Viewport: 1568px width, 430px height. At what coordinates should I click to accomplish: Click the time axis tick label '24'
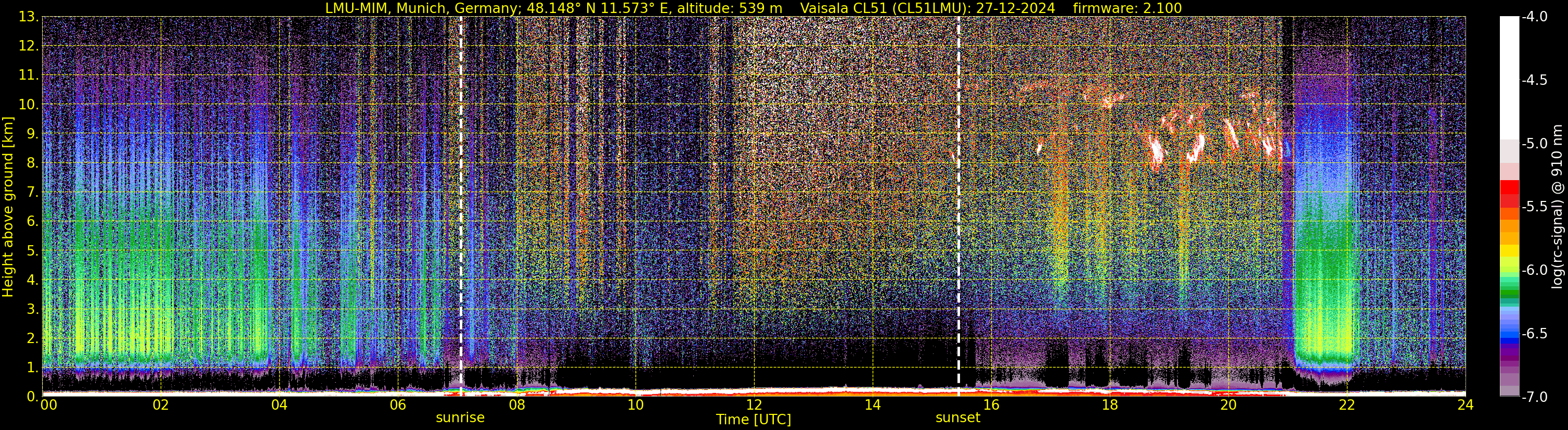pyautogui.click(x=1466, y=405)
